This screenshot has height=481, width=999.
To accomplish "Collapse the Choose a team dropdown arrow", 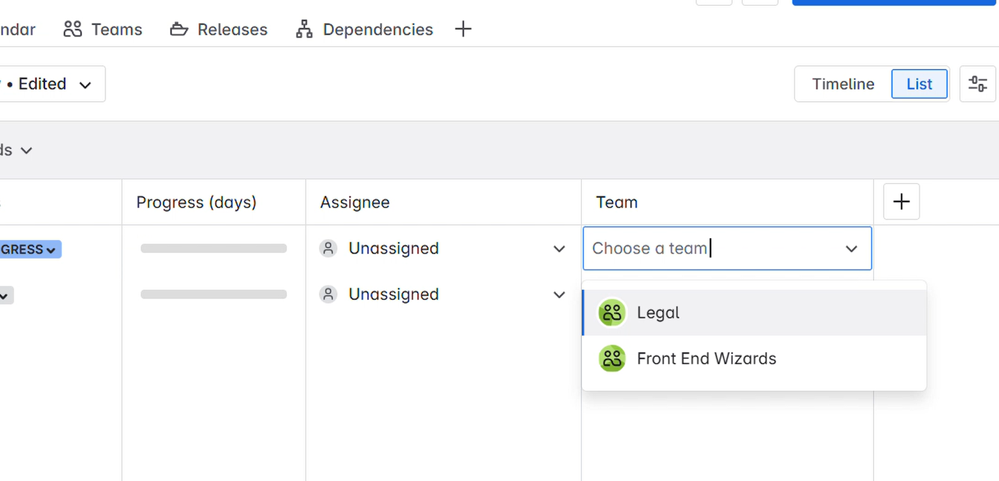I will point(851,249).
